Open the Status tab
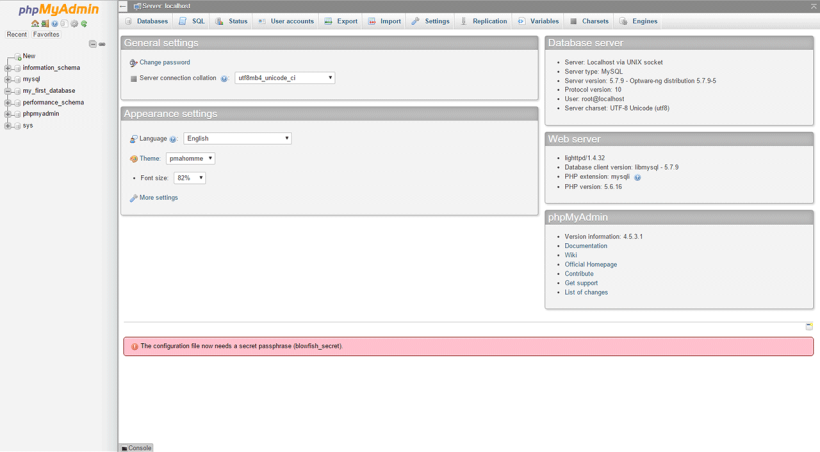This screenshot has width=820, height=452. pos(231,21)
